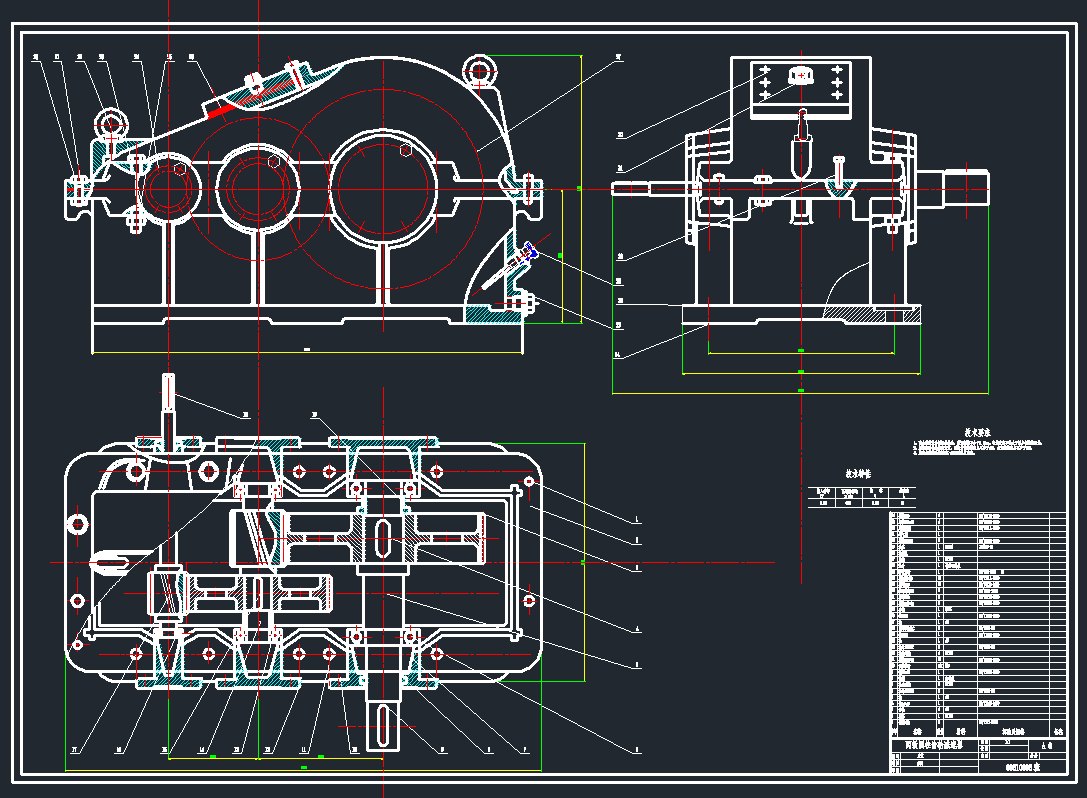The width and height of the screenshot is (1087, 798).
Task: Select the 技术要求 heading text
Action: pos(977,433)
